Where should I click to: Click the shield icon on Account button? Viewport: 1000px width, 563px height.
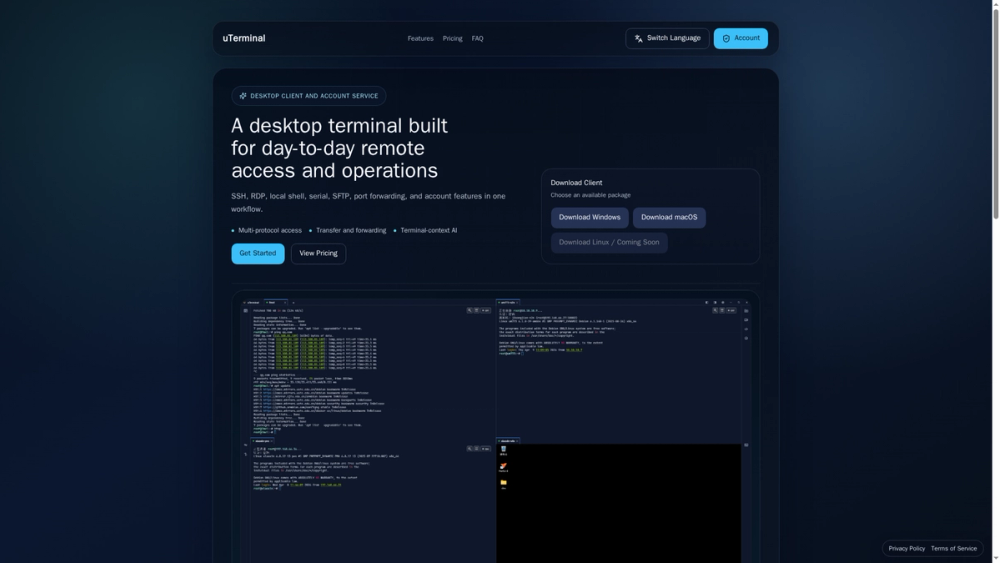click(726, 39)
